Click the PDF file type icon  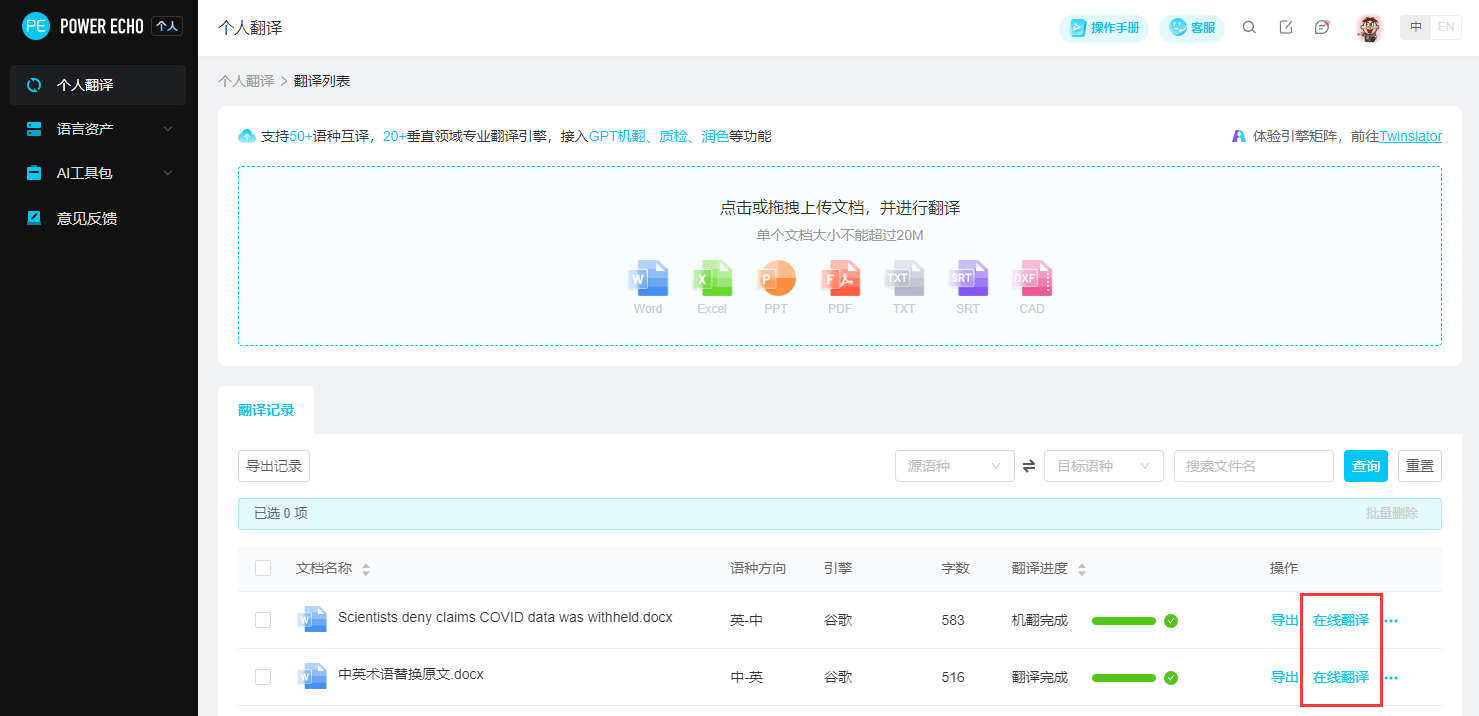click(840, 279)
